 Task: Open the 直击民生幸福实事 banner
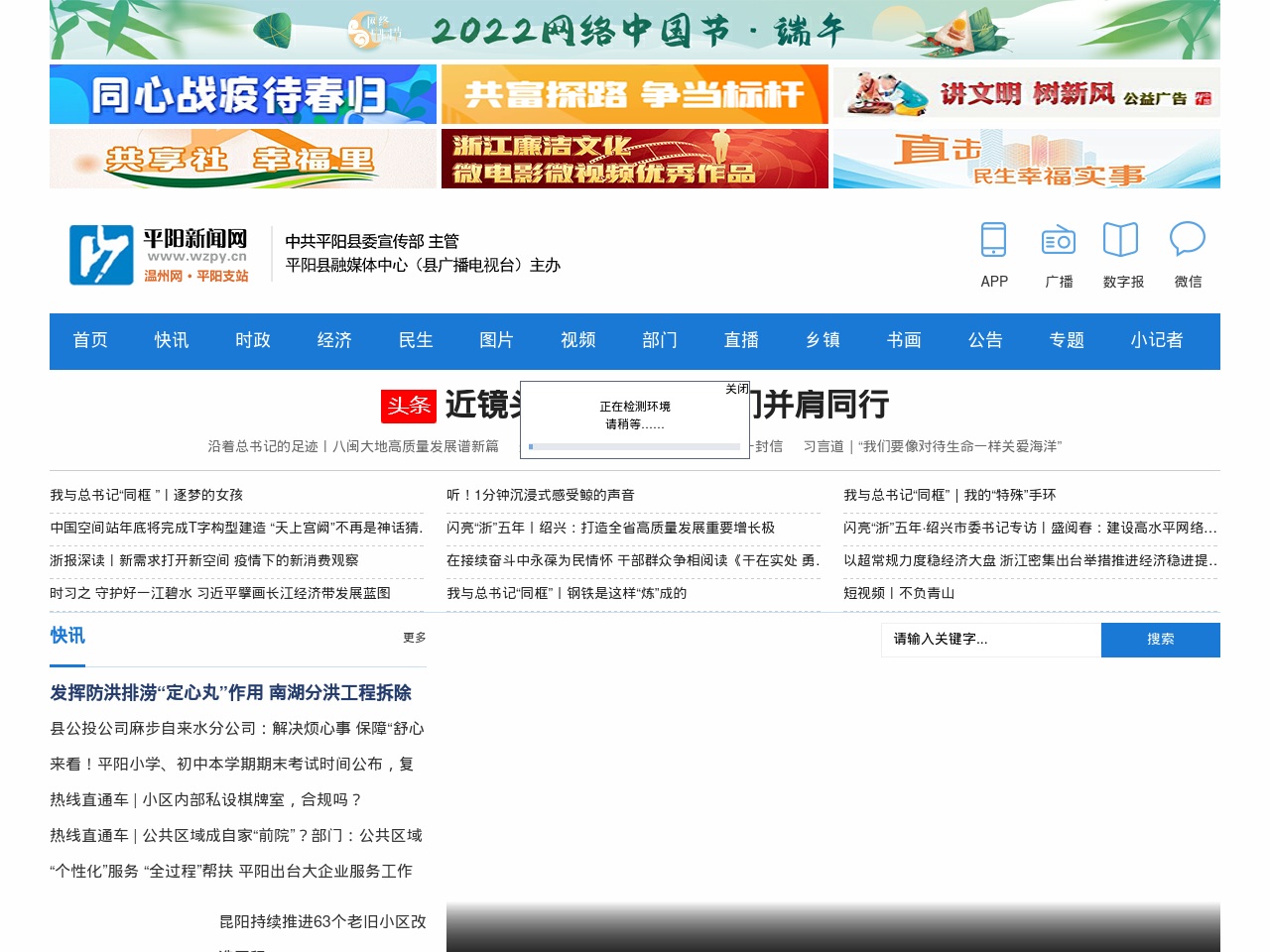click(1027, 159)
